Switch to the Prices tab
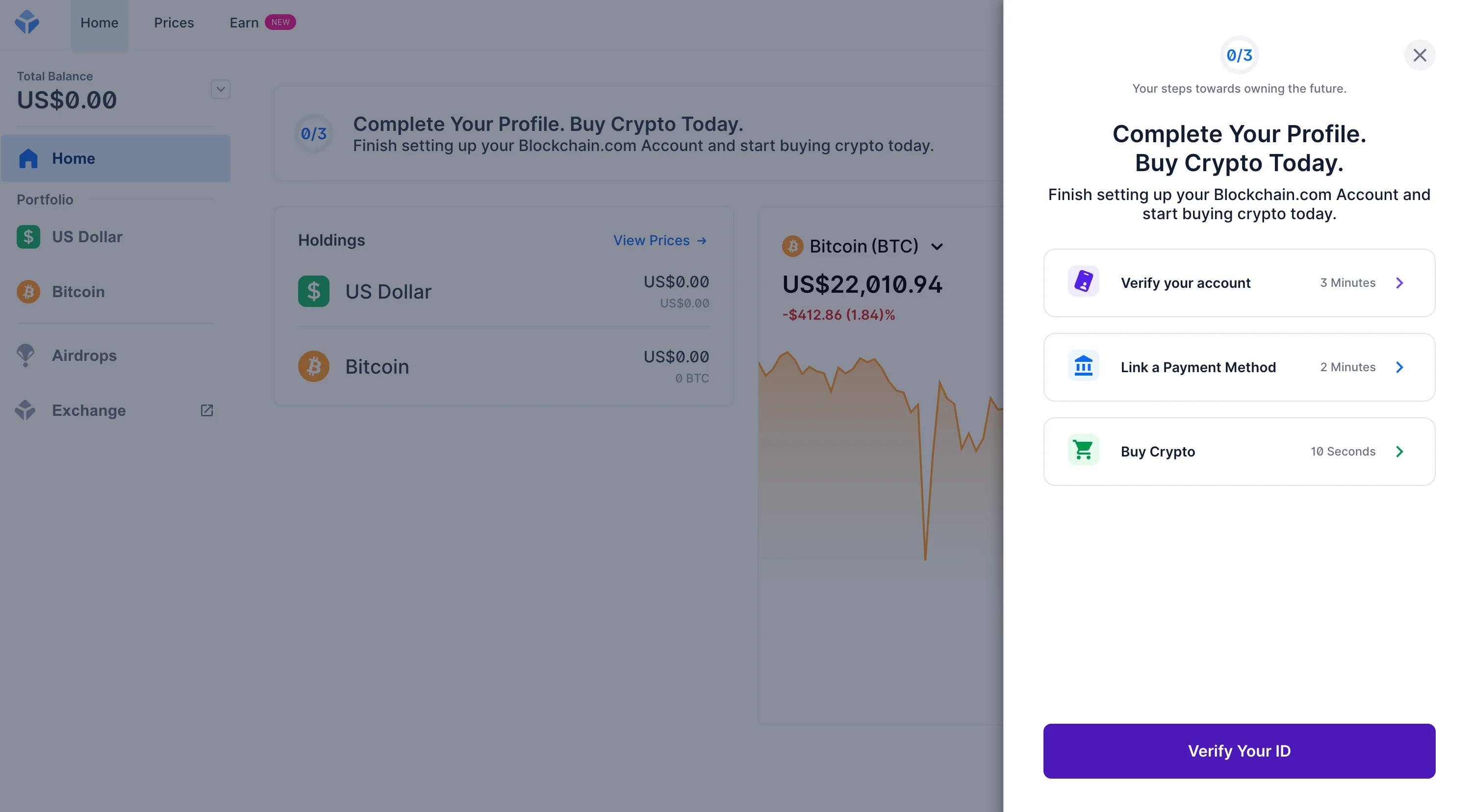 pos(174,23)
